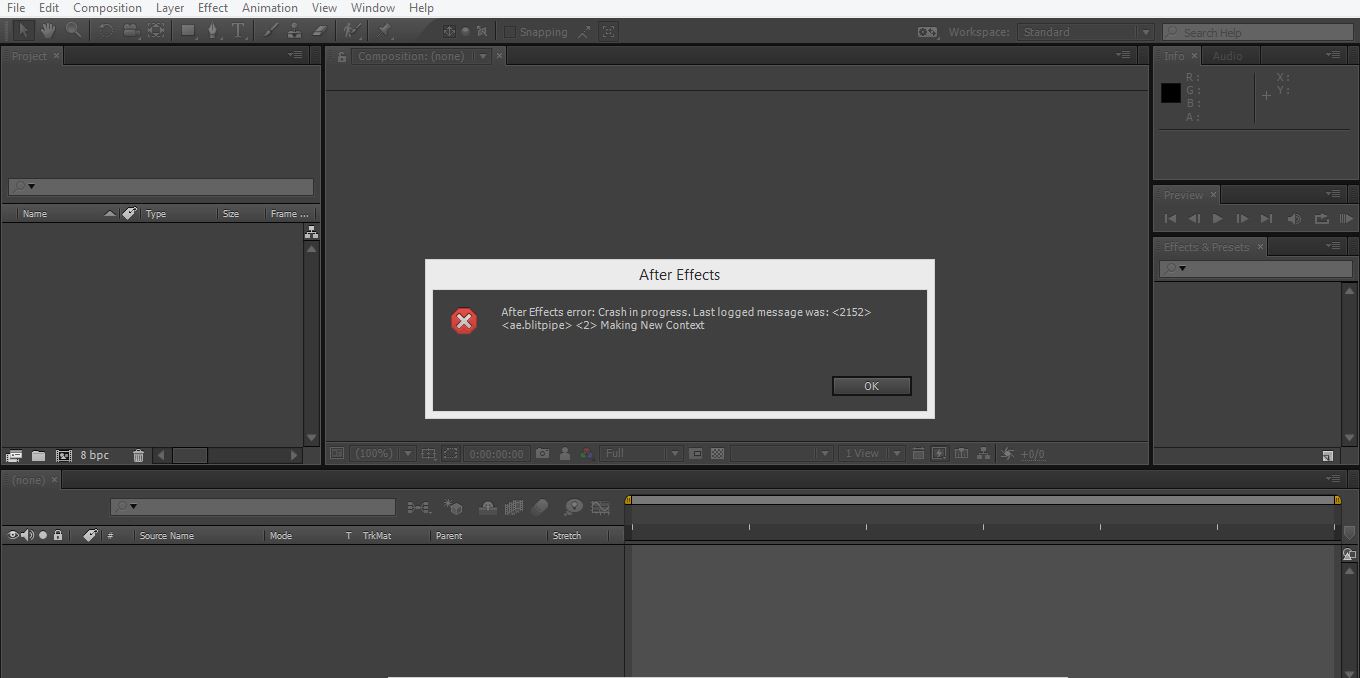Select the Brush tool
Image resolution: width=1360 pixels, height=678 pixels.
coord(270,31)
